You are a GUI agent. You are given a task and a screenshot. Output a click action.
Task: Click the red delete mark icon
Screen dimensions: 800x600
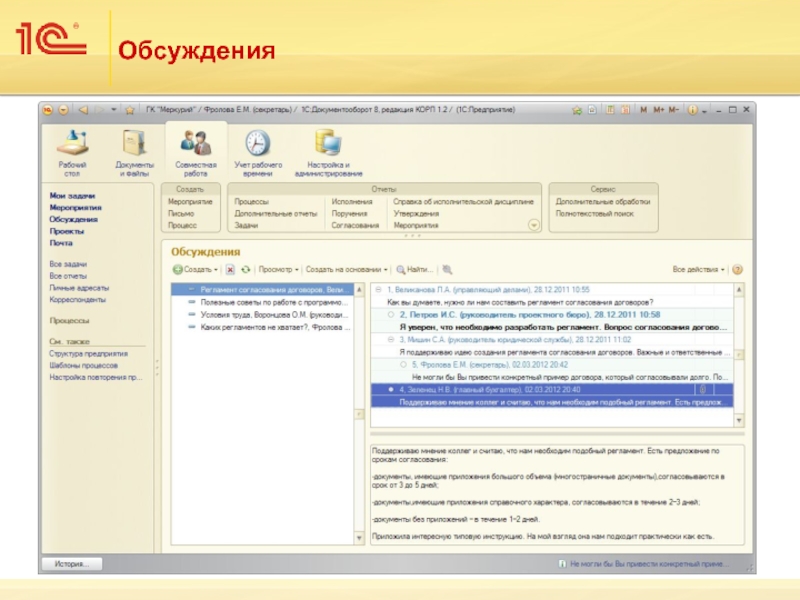coord(230,270)
